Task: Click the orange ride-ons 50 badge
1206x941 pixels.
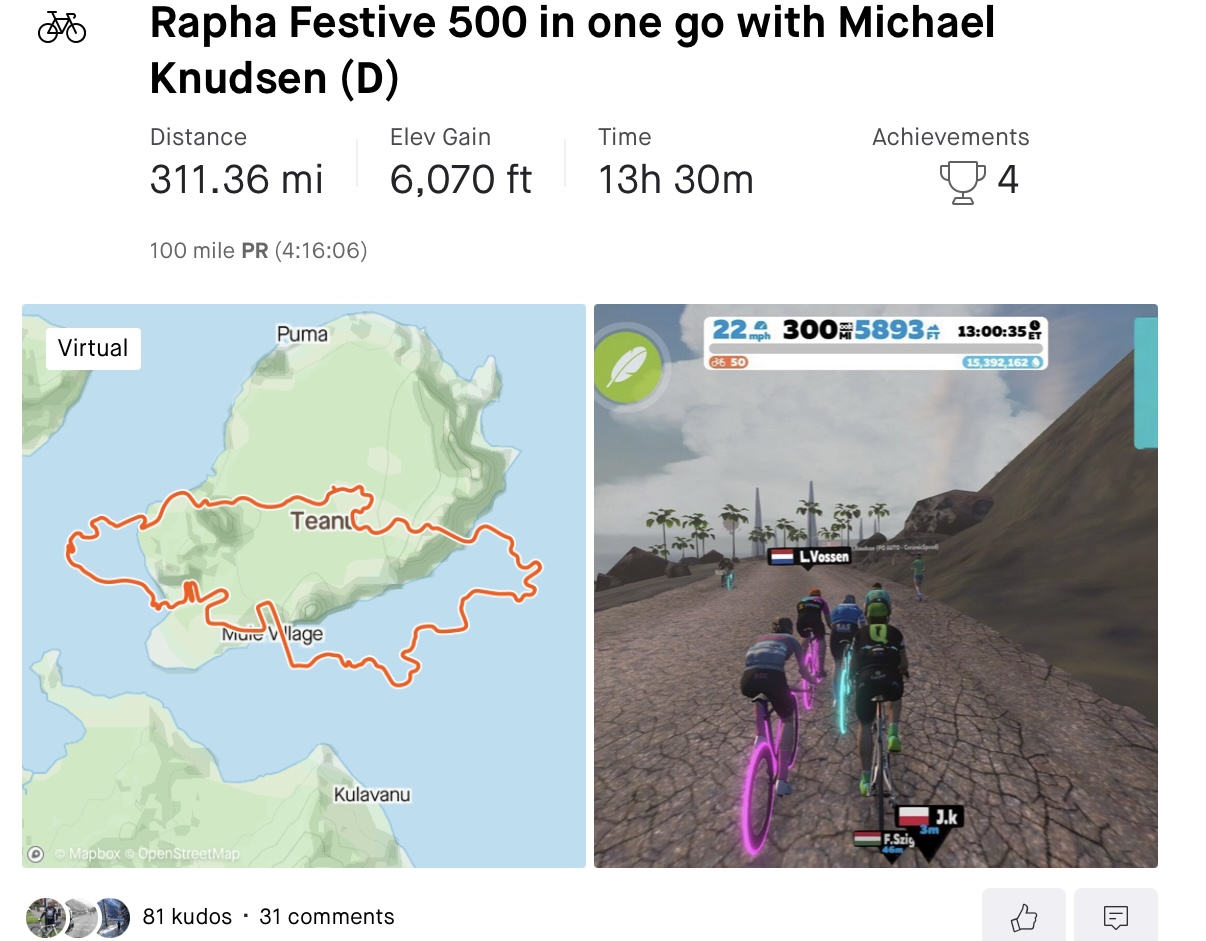Action: click(x=730, y=362)
